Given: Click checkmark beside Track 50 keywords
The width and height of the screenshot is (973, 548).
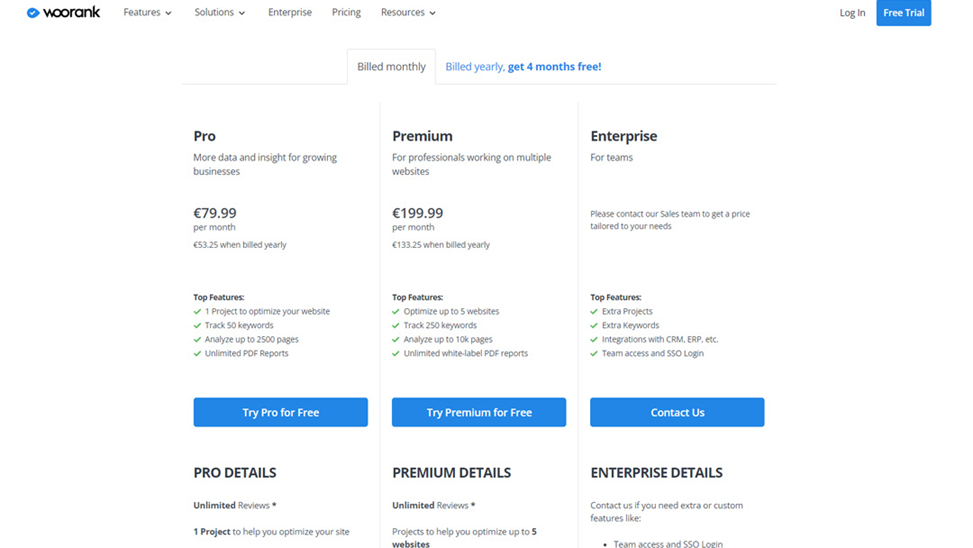Looking at the screenshot, I should [197, 325].
